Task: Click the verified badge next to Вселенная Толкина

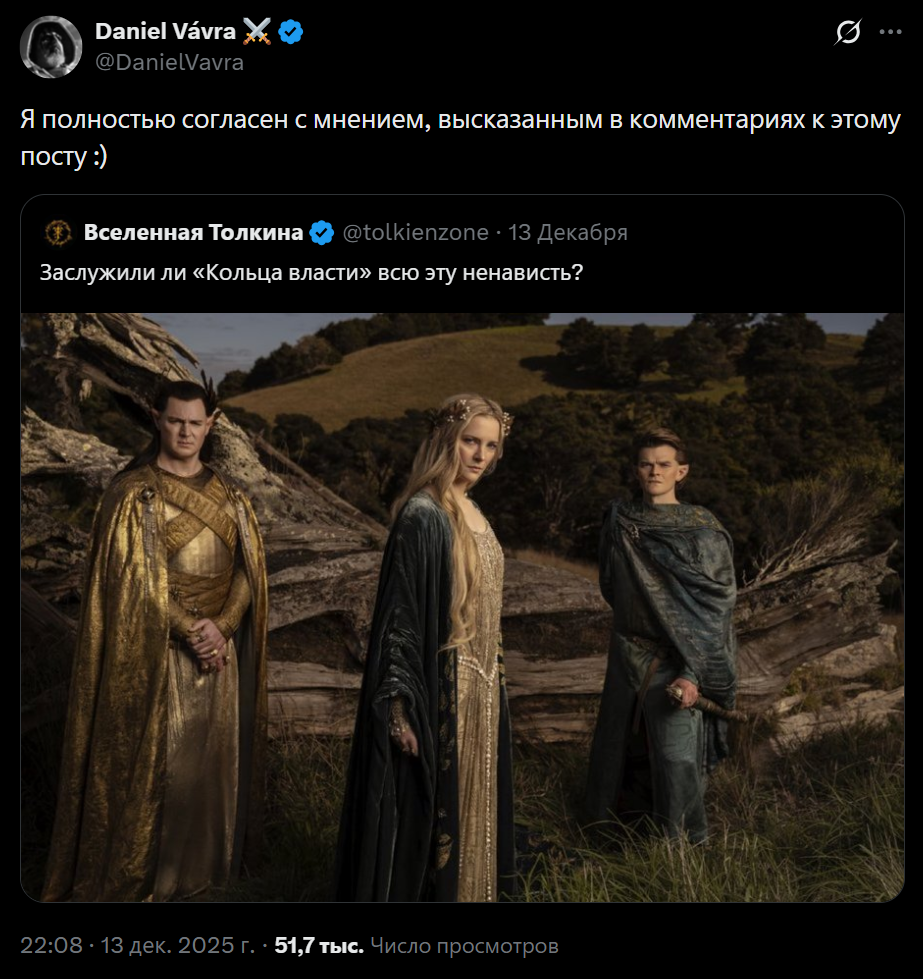Action: point(322,233)
